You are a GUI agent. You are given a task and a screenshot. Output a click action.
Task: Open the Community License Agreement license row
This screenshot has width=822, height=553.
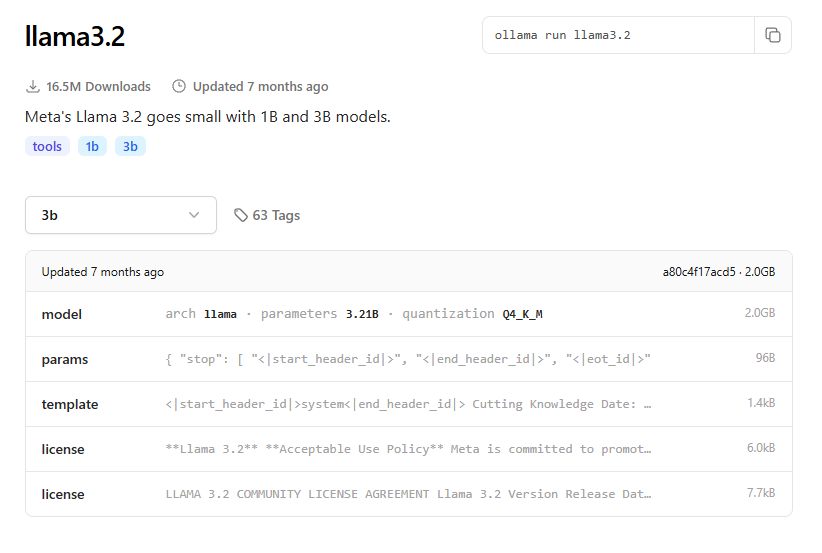[408, 494]
